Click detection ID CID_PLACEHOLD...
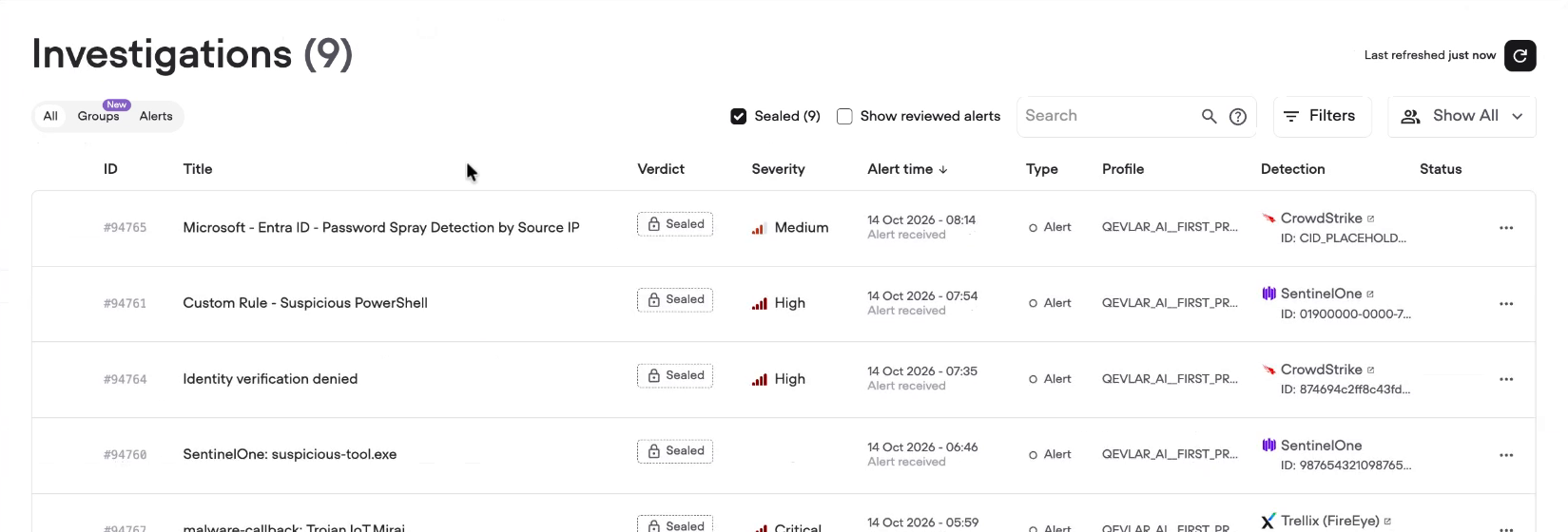This screenshot has width=1568, height=532. click(x=1343, y=238)
